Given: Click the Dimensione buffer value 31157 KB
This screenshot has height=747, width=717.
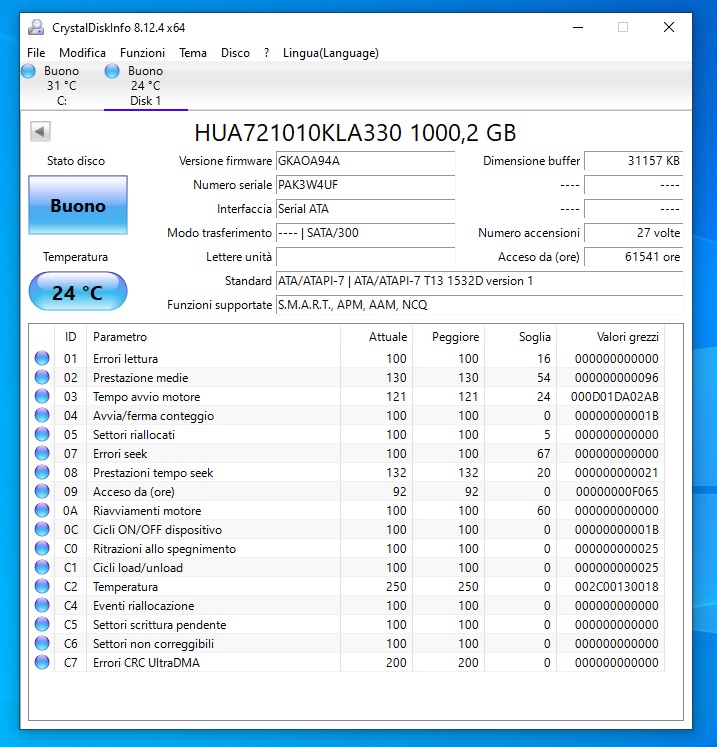Looking at the screenshot, I should pos(634,161).
